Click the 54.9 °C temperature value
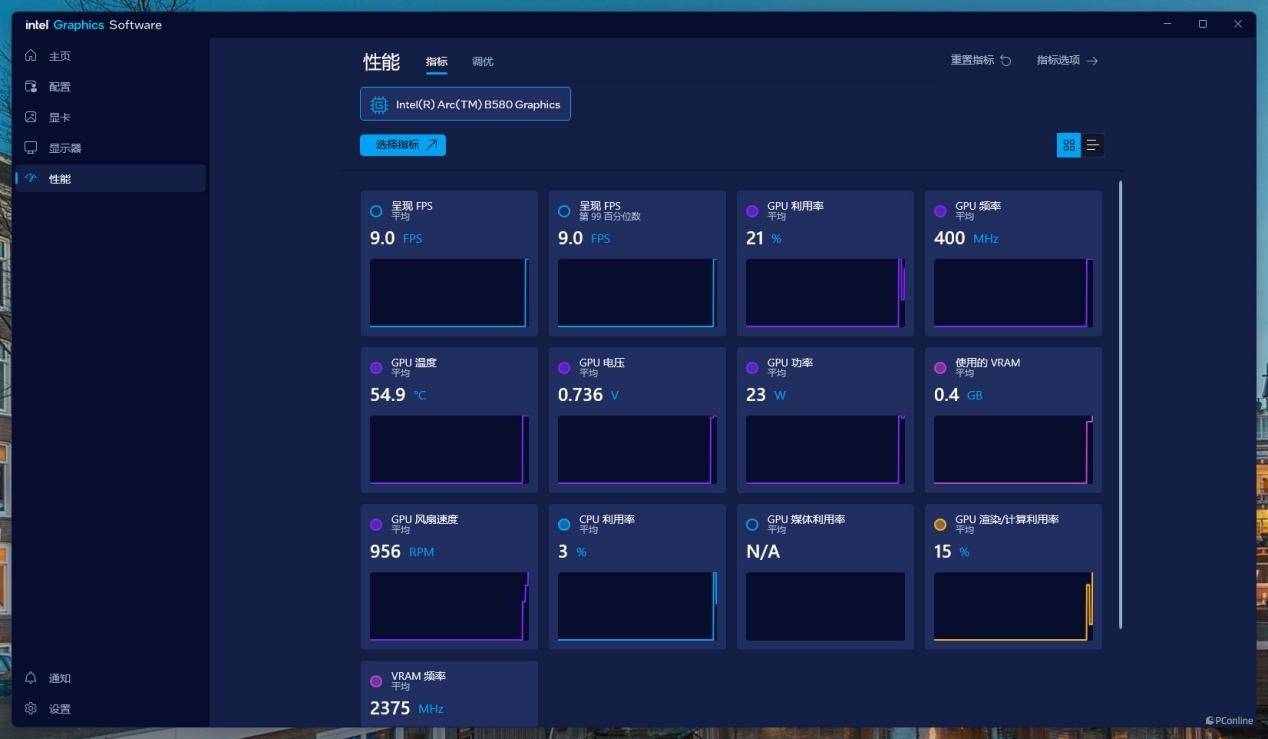The width and height of the screenshot is (1268, 739). (398, 395)
